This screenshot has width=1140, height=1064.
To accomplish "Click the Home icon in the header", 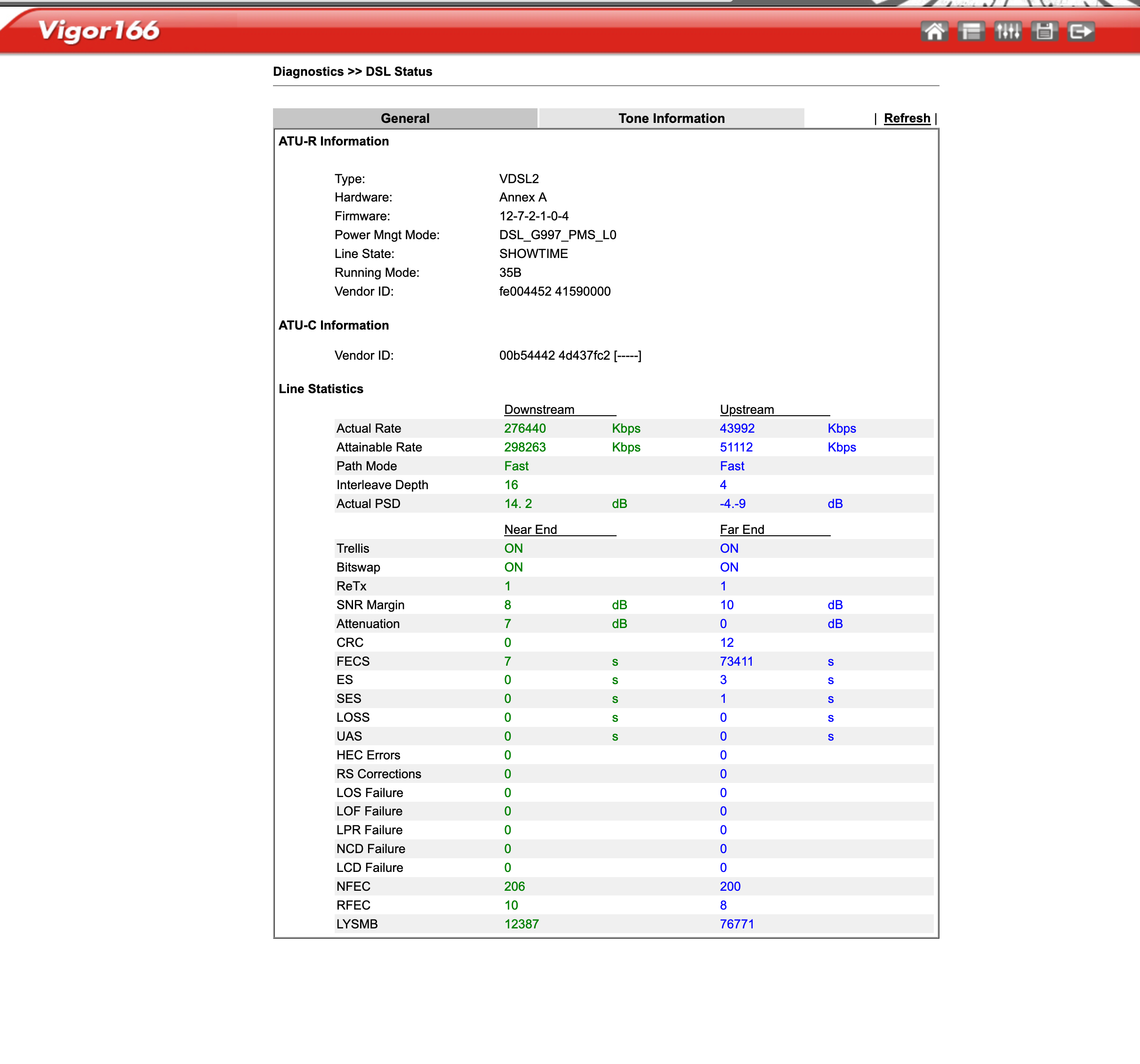I will pyautogui.click(x=934, y=31).
